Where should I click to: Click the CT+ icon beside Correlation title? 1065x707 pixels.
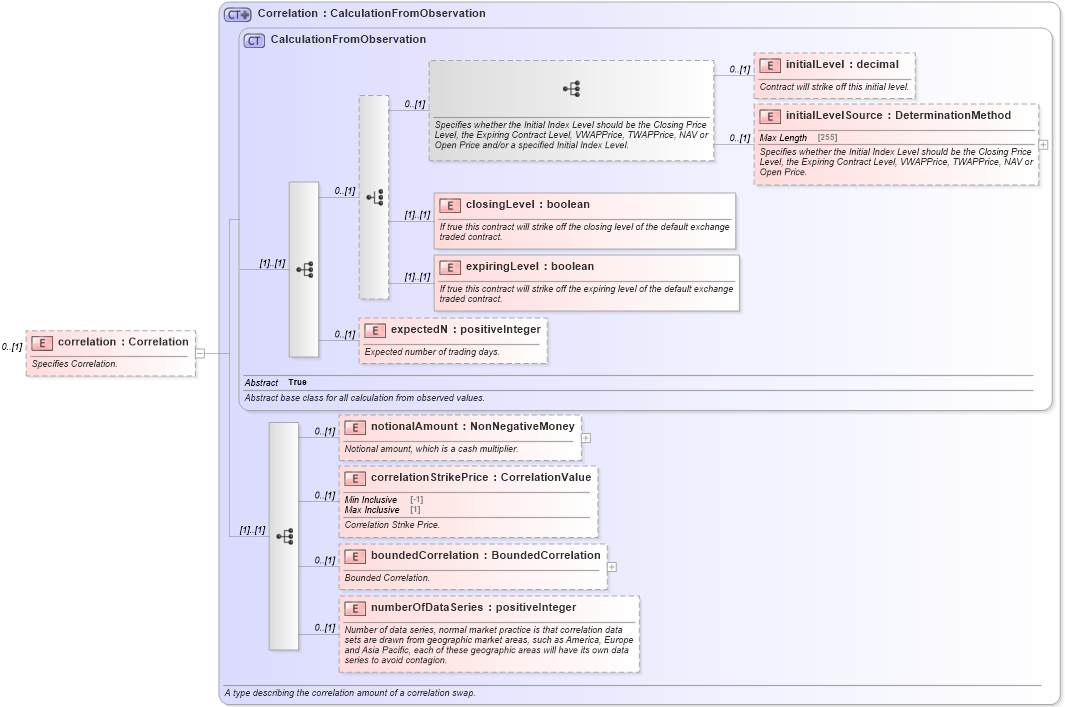tap(238, 14)
